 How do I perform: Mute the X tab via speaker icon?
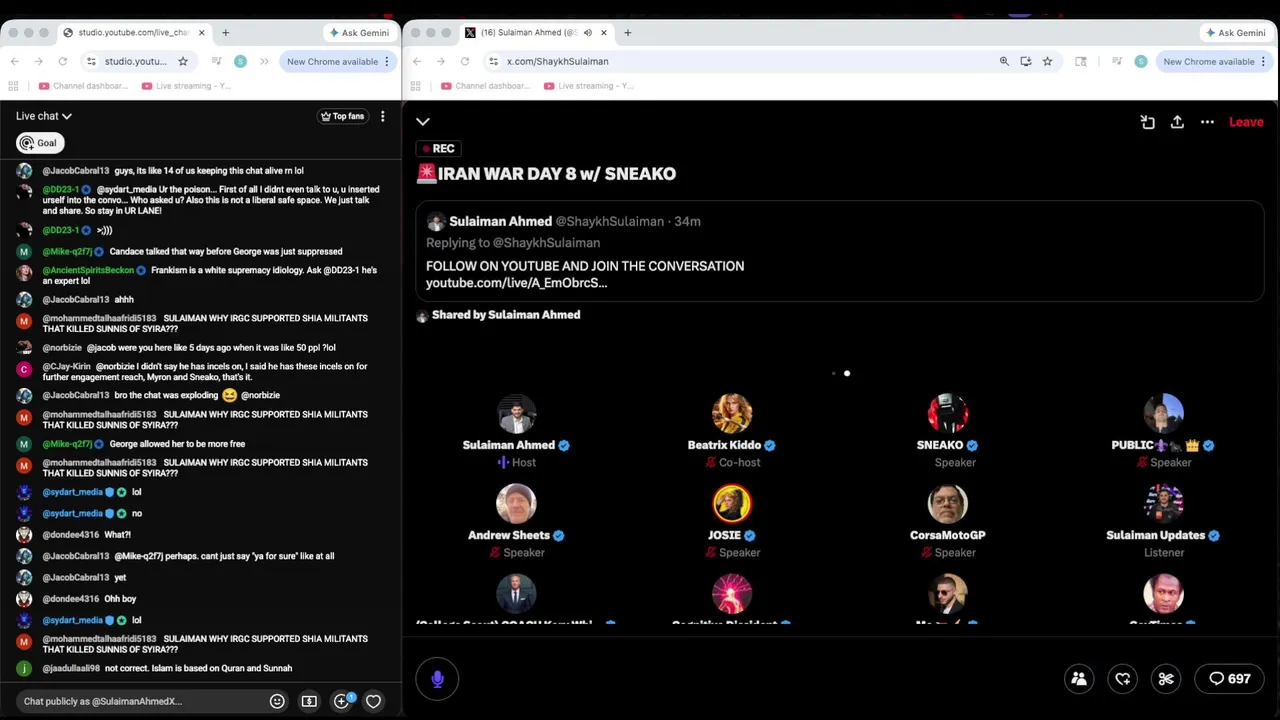pos(588,32)
